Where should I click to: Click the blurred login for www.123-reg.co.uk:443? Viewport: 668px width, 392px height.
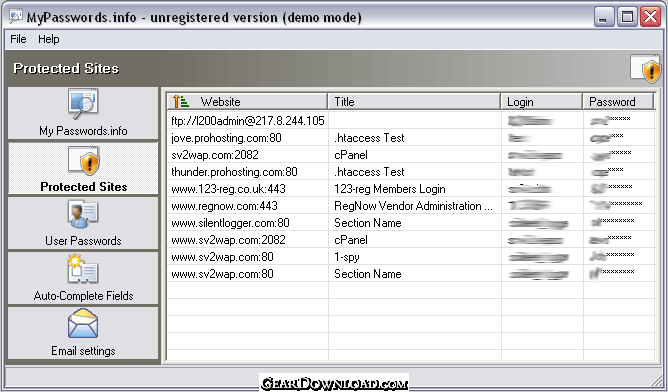tap(530, 189)
